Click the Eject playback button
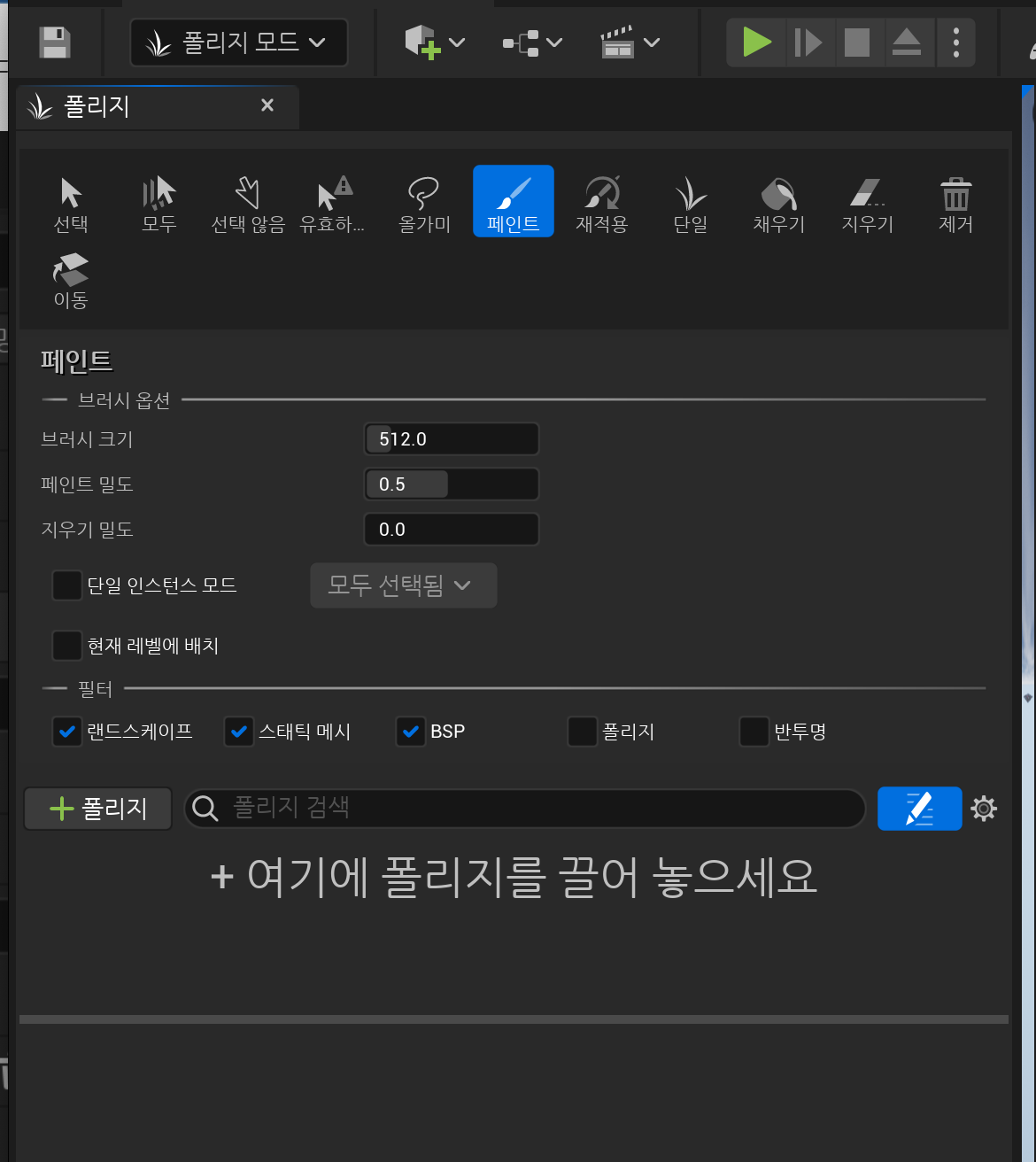 coord(907,42)
